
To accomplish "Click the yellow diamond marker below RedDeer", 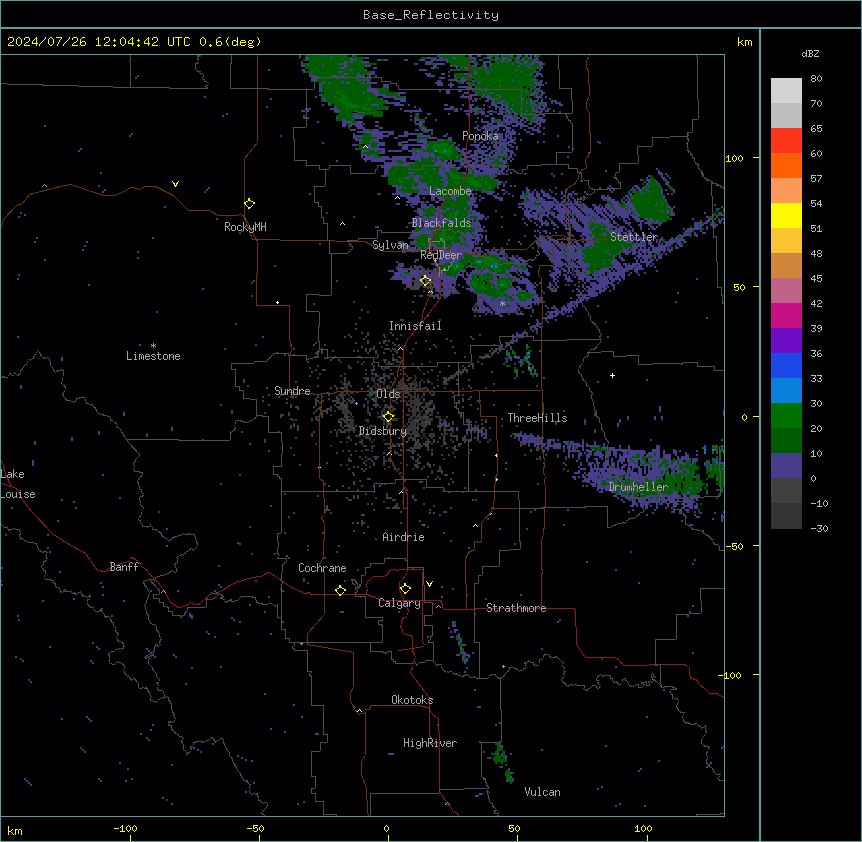I will tap(425, 281).
